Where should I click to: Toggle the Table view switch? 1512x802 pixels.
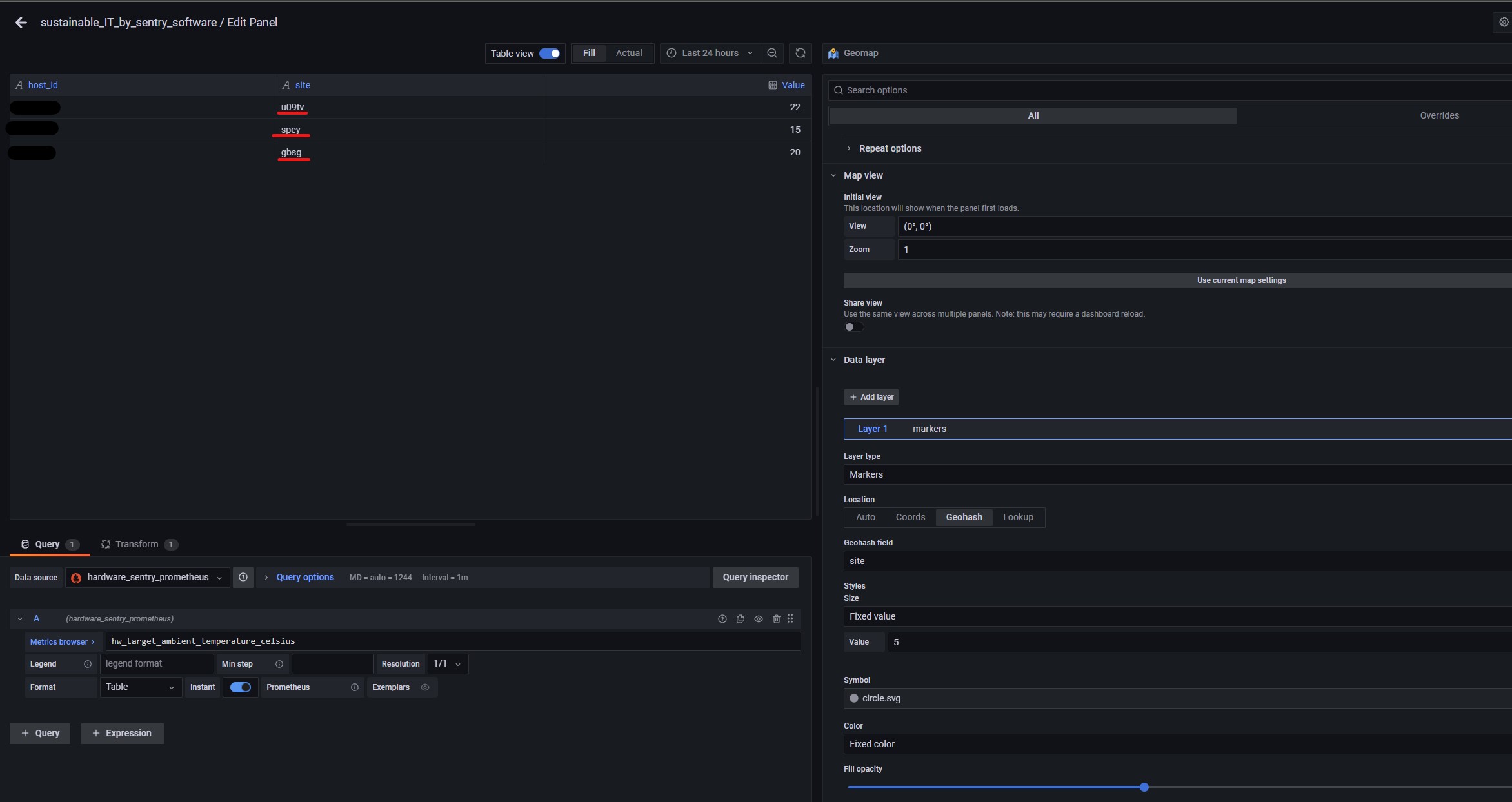click(550, 54)
